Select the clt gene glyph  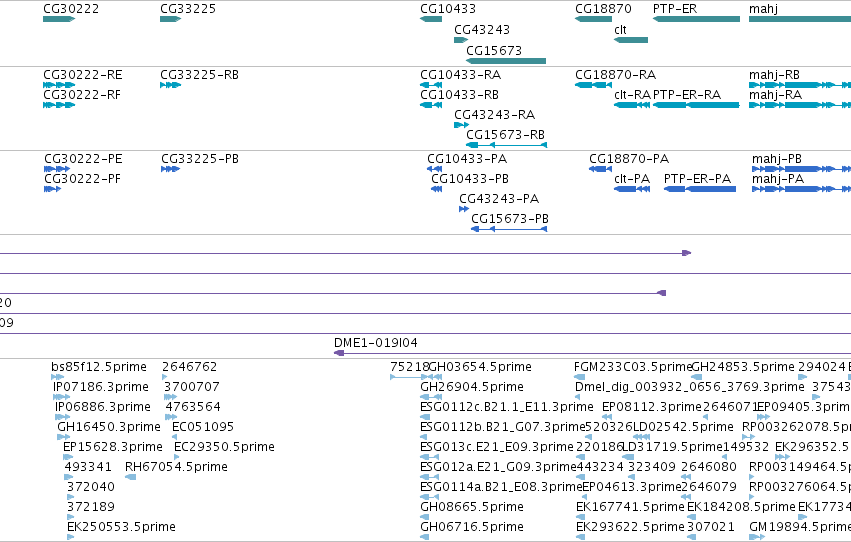[x=631, y=40]
